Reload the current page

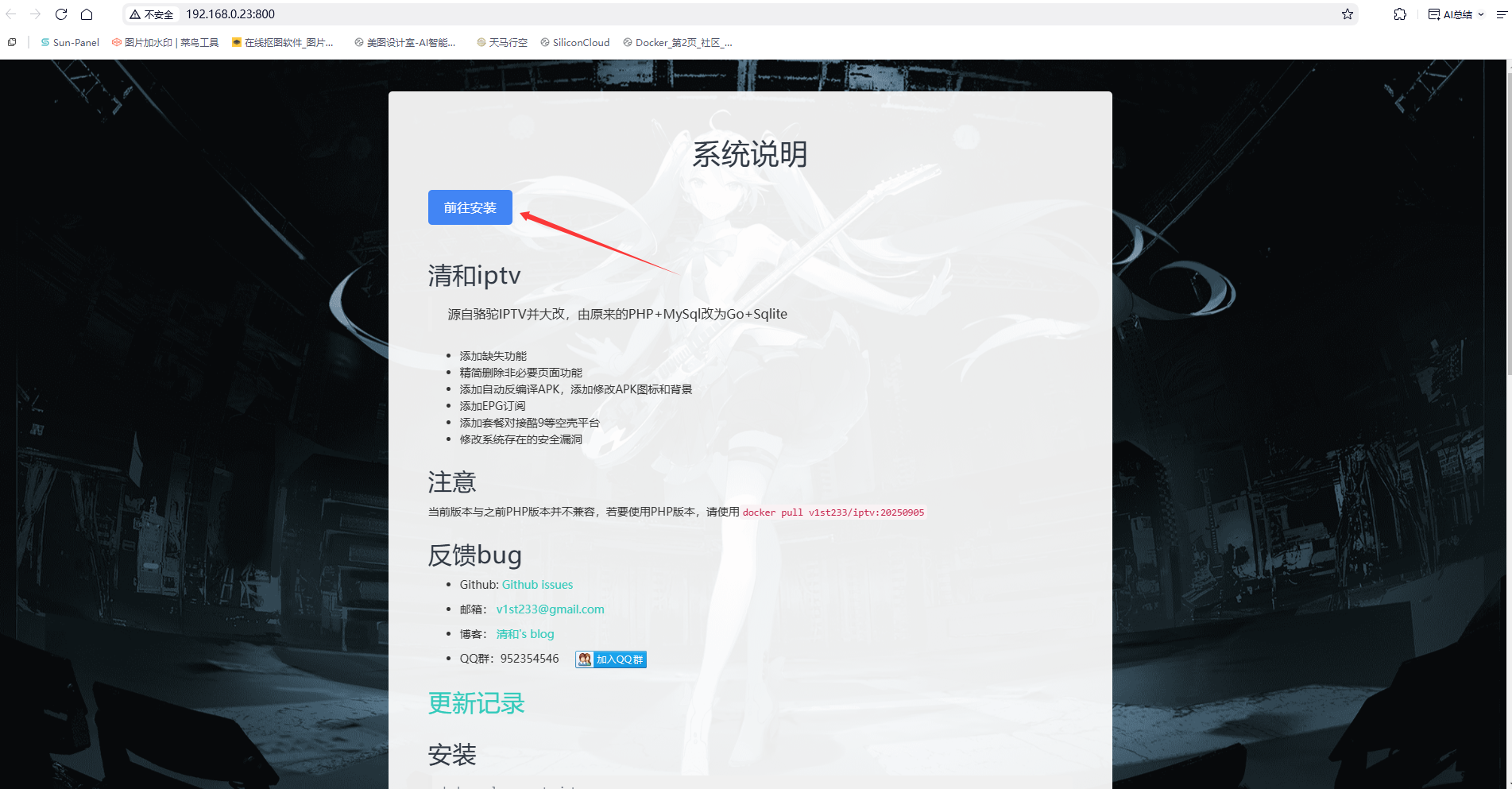tap(61, 14)
